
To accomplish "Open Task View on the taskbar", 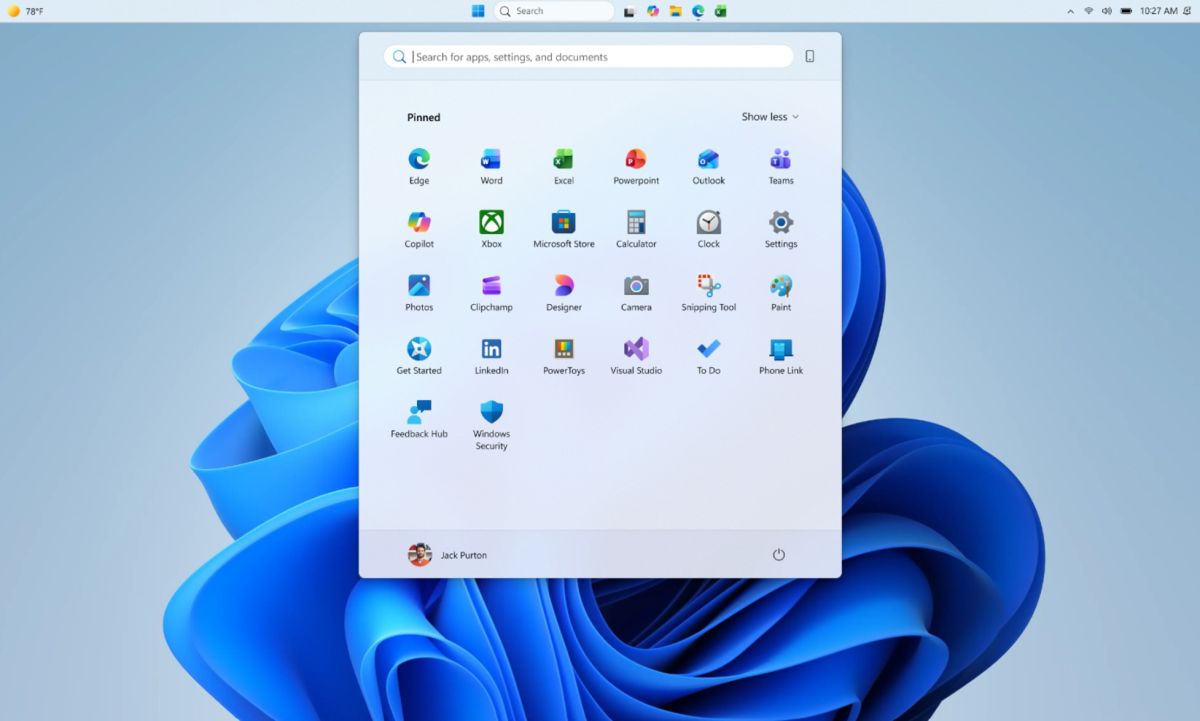I will coord(629,11).
